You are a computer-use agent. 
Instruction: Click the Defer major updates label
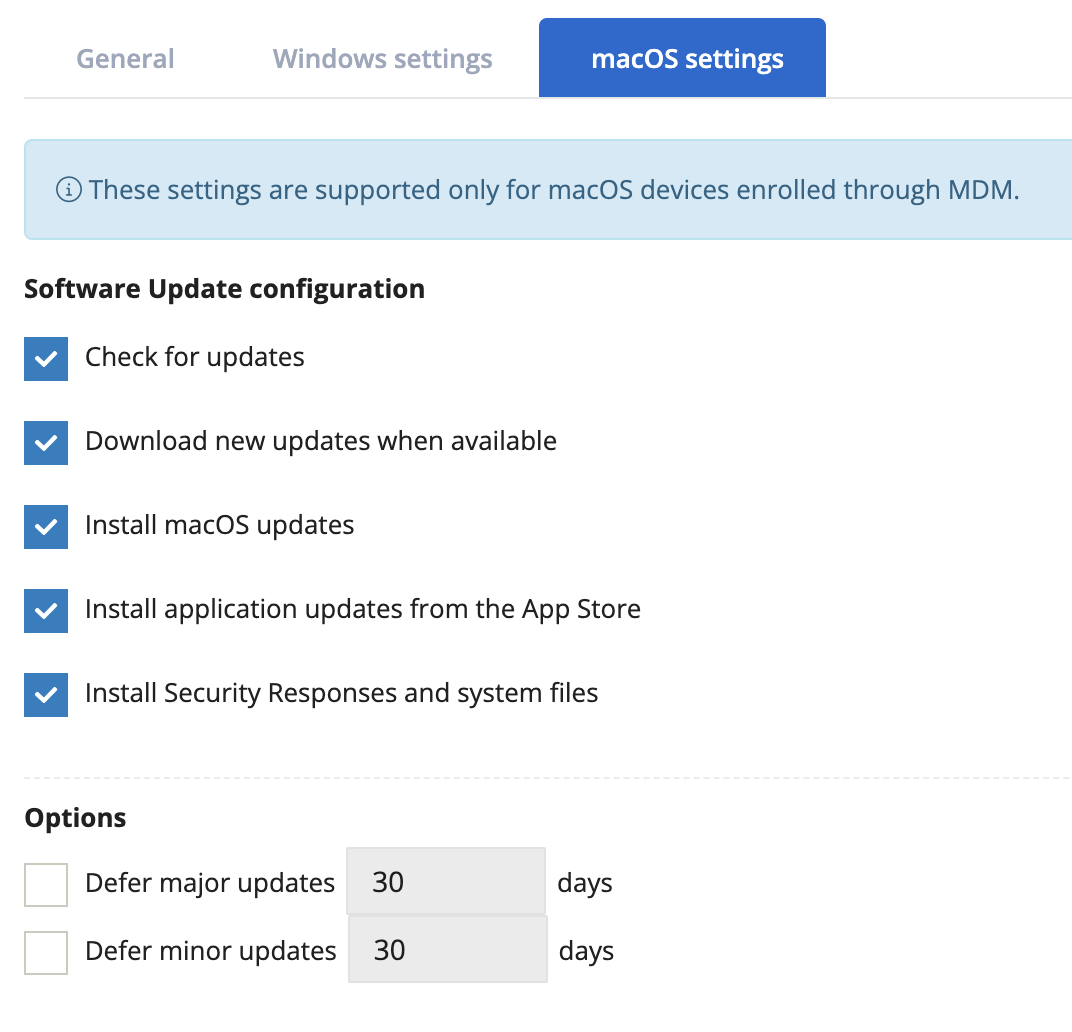pyautogui.click(x=210, y=883)
